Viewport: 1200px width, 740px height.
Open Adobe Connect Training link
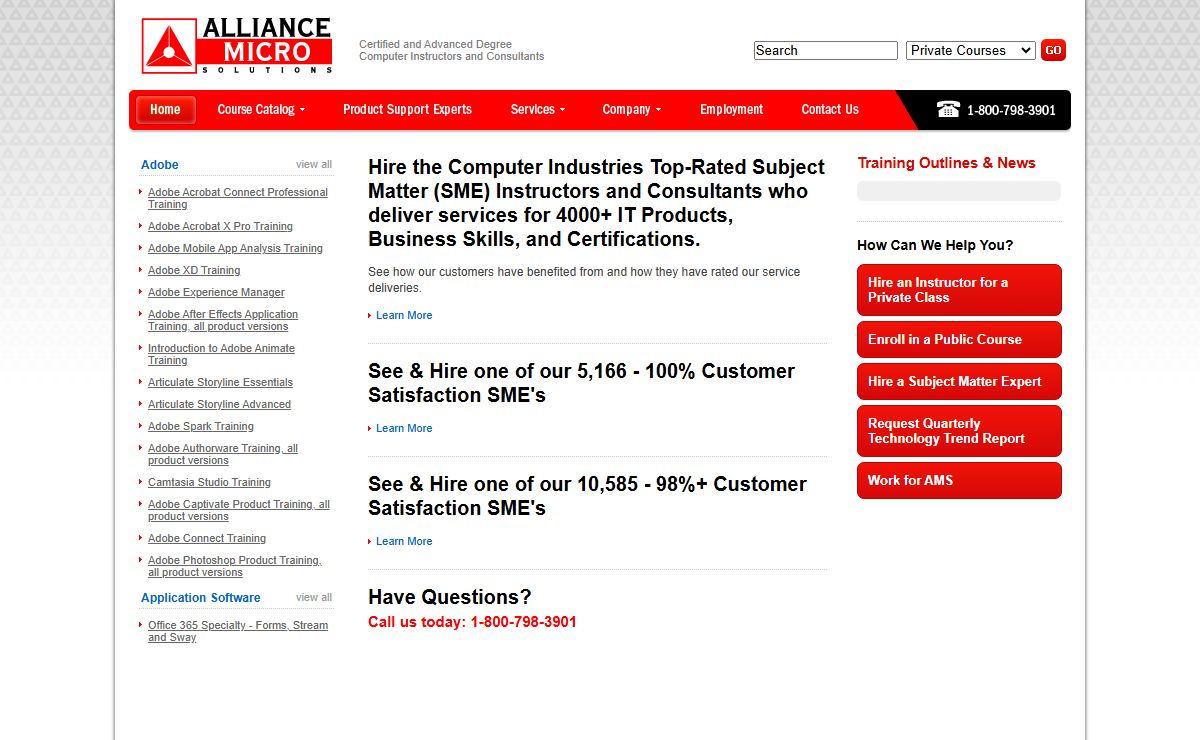(207, 538)
